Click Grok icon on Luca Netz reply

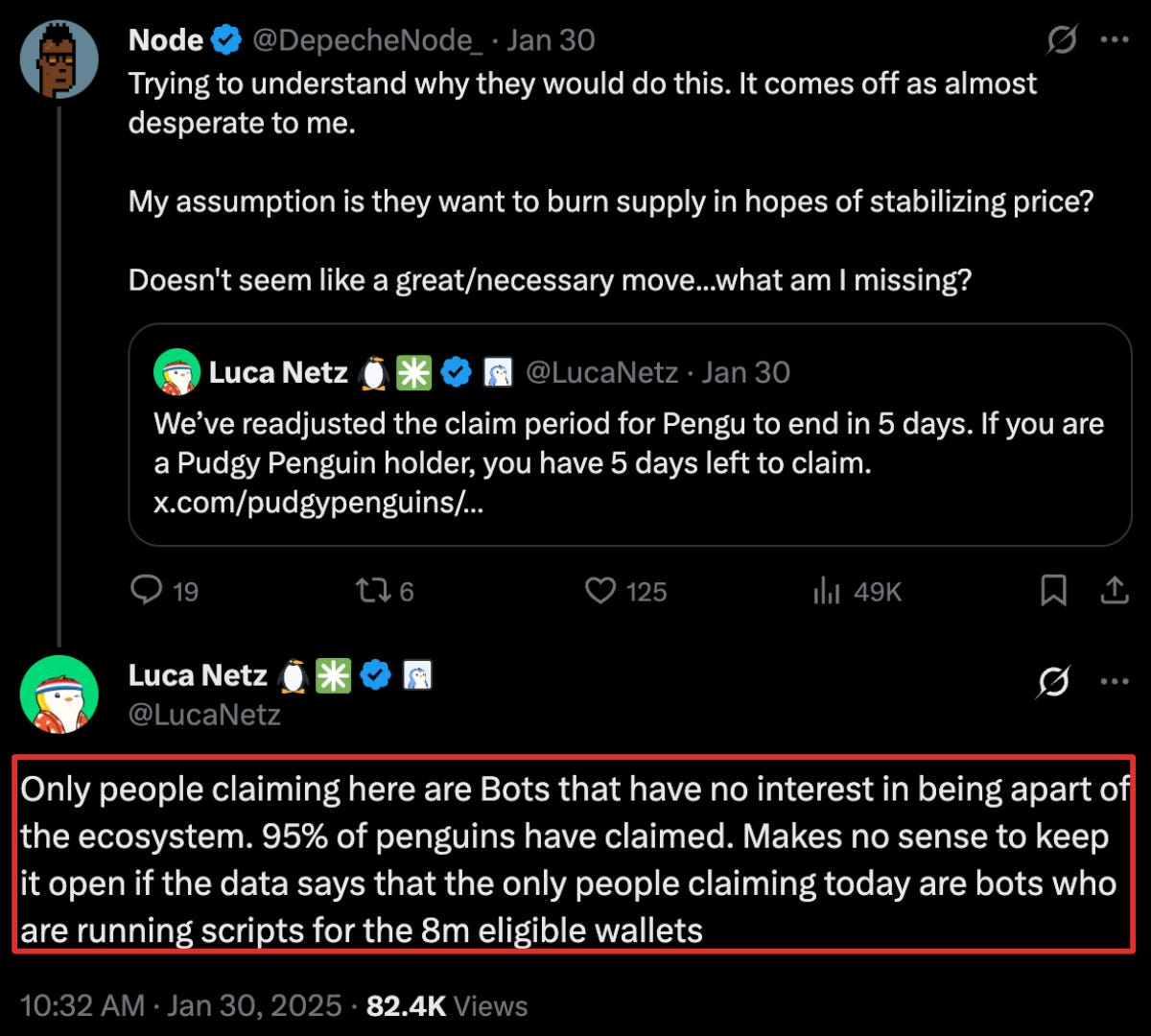pyautogui.click(x=1053, y=681)
